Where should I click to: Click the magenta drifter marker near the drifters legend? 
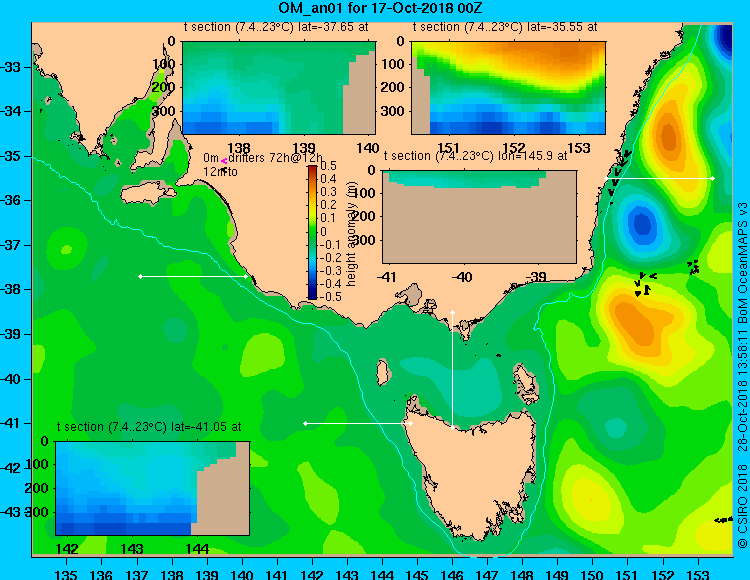[224, 162]
